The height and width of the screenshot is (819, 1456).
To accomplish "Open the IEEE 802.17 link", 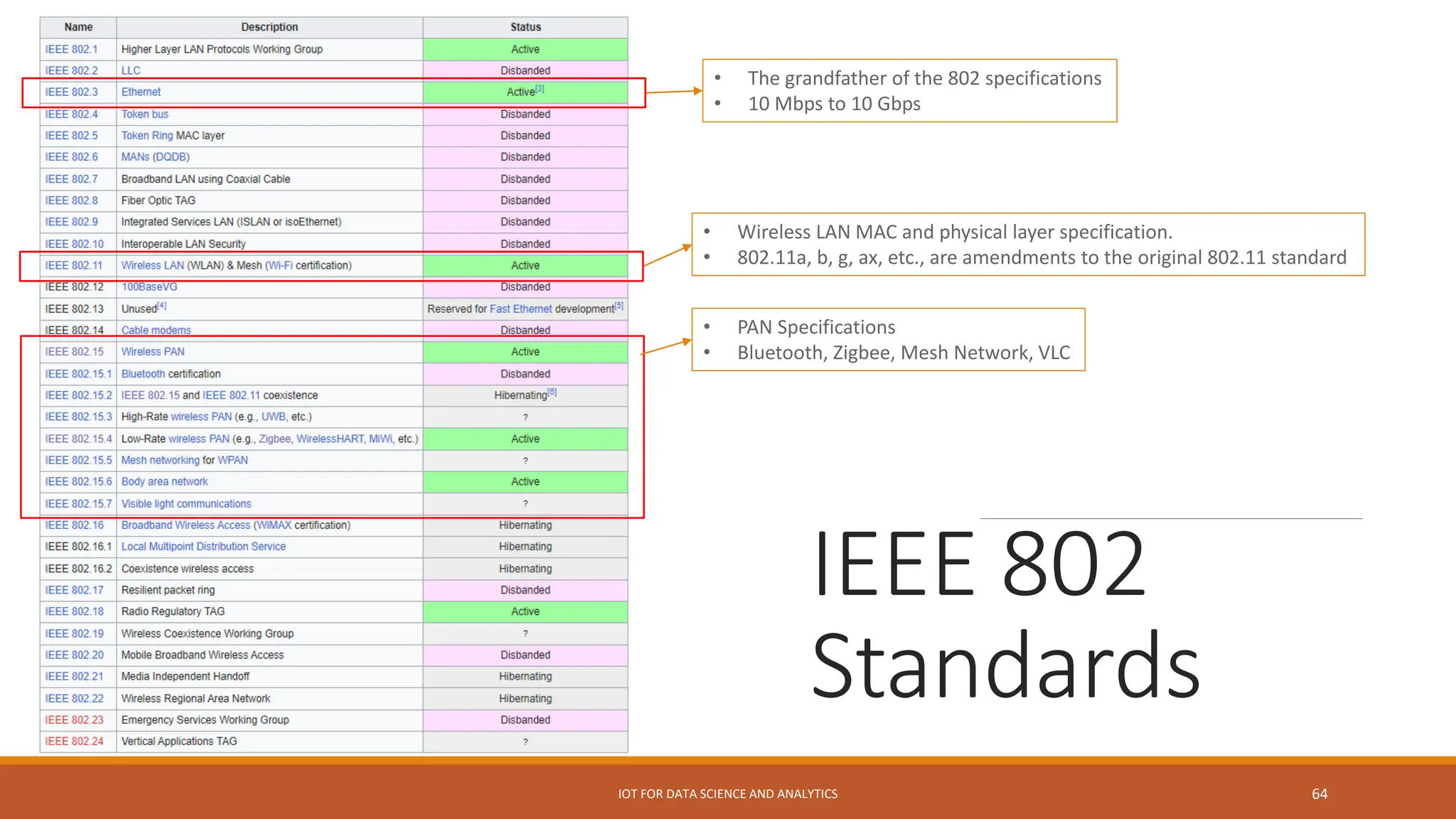I will pos(74,589).
